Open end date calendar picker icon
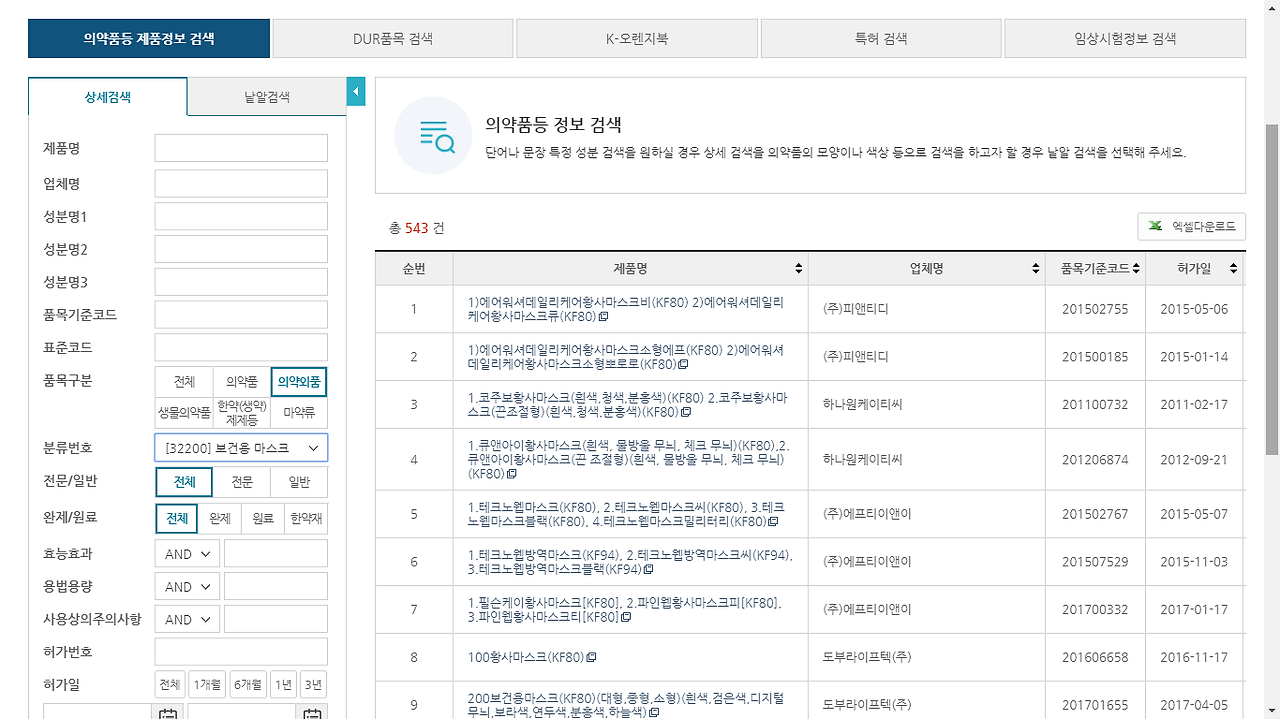This screenshot has width=1280, height=719. 313,713
